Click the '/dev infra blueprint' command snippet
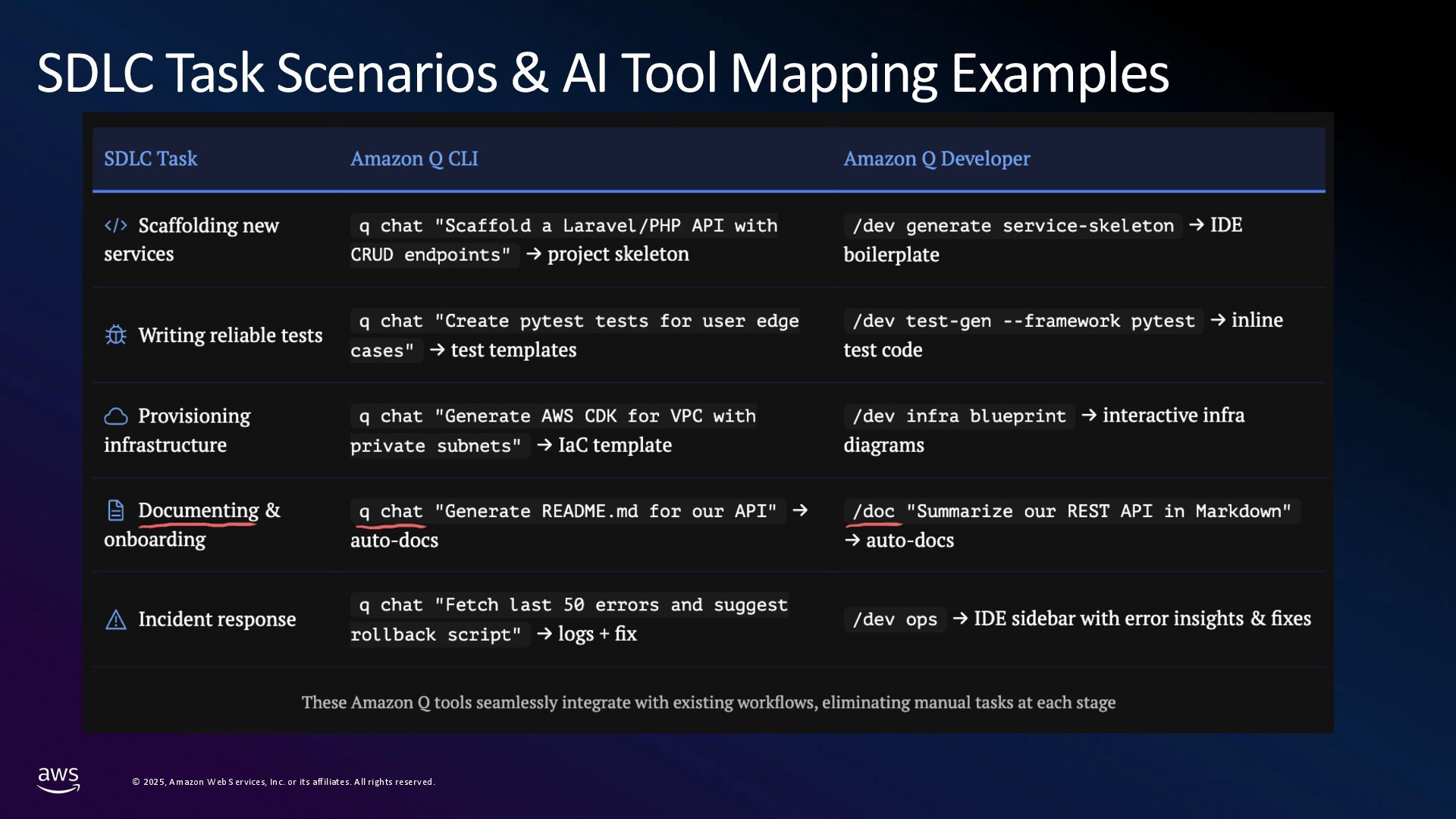 [x=959, y=416]
